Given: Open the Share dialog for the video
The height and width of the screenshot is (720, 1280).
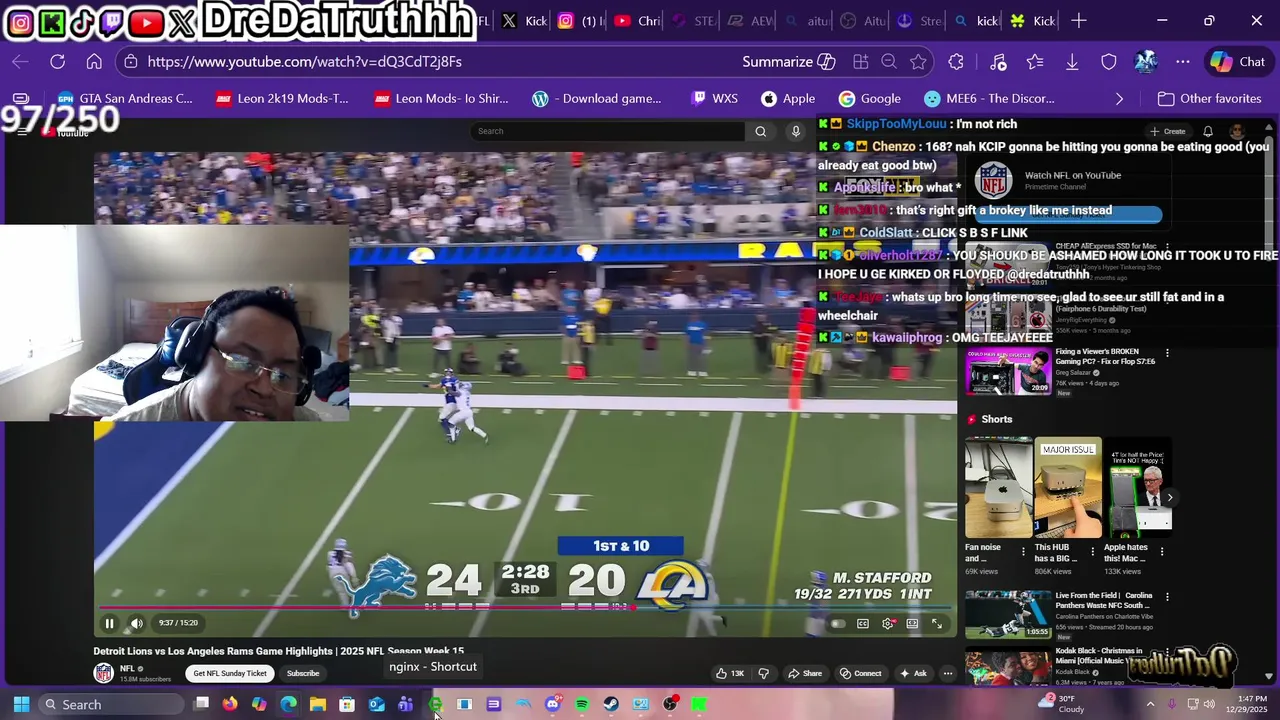Looking at the screenshot, I should [x=804, y=673].
